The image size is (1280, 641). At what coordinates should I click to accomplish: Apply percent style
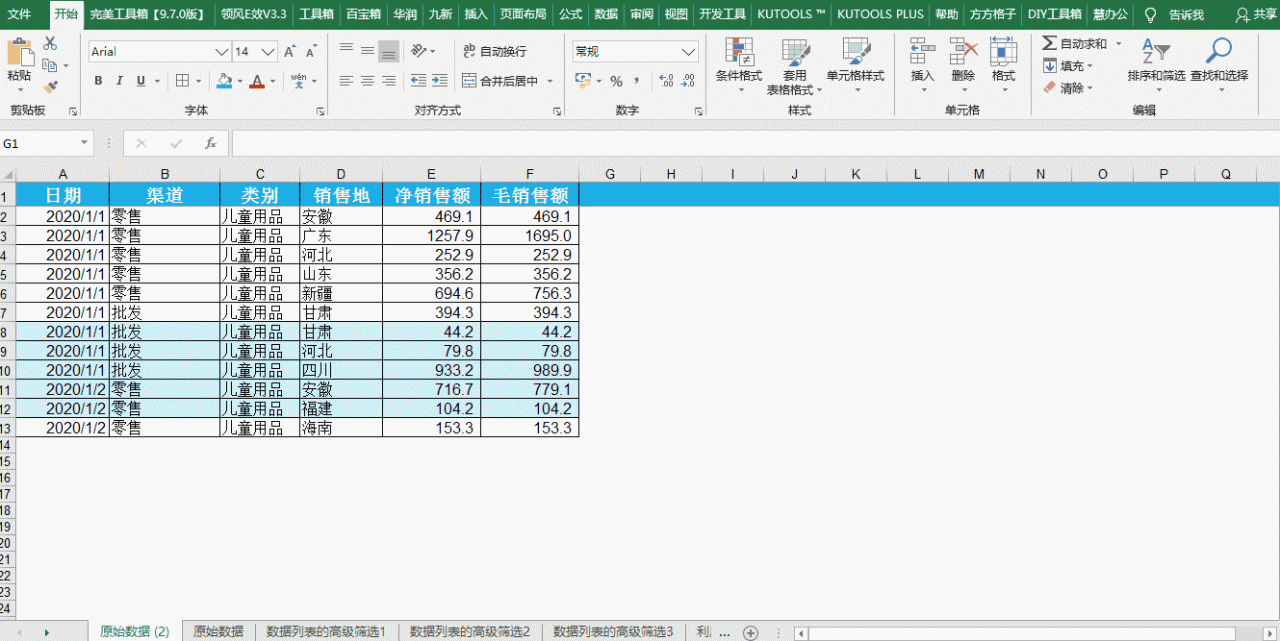pos(616,81)
